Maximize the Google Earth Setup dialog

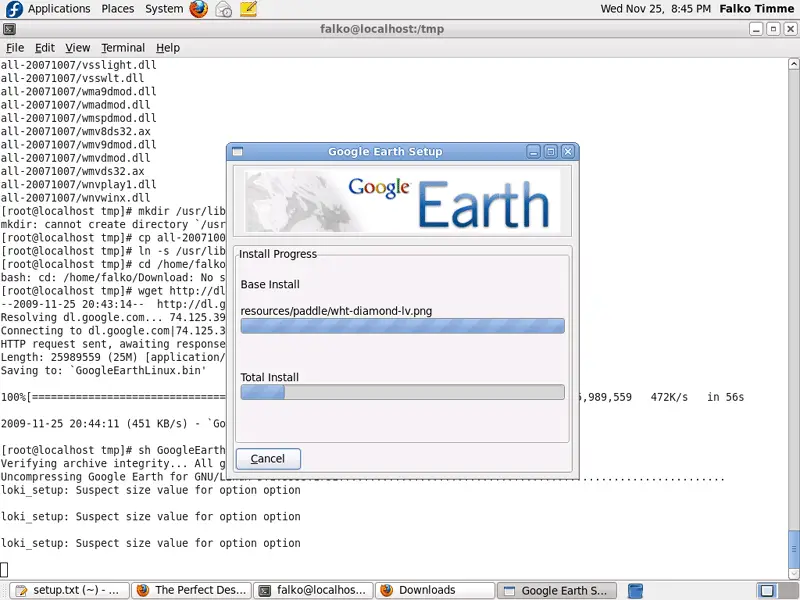point(551,152)
